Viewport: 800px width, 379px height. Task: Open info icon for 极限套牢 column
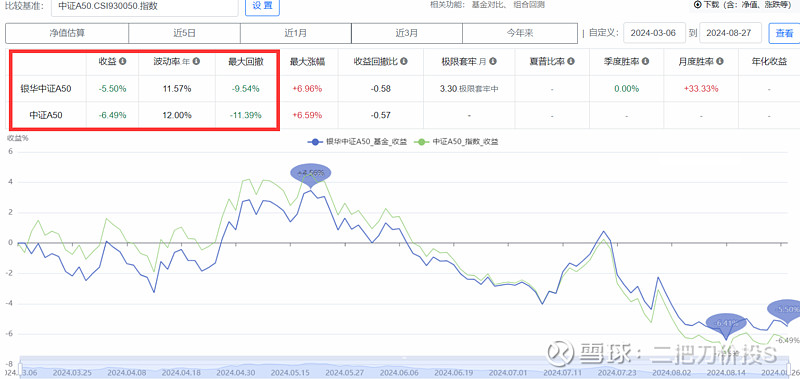click(493, 61)
